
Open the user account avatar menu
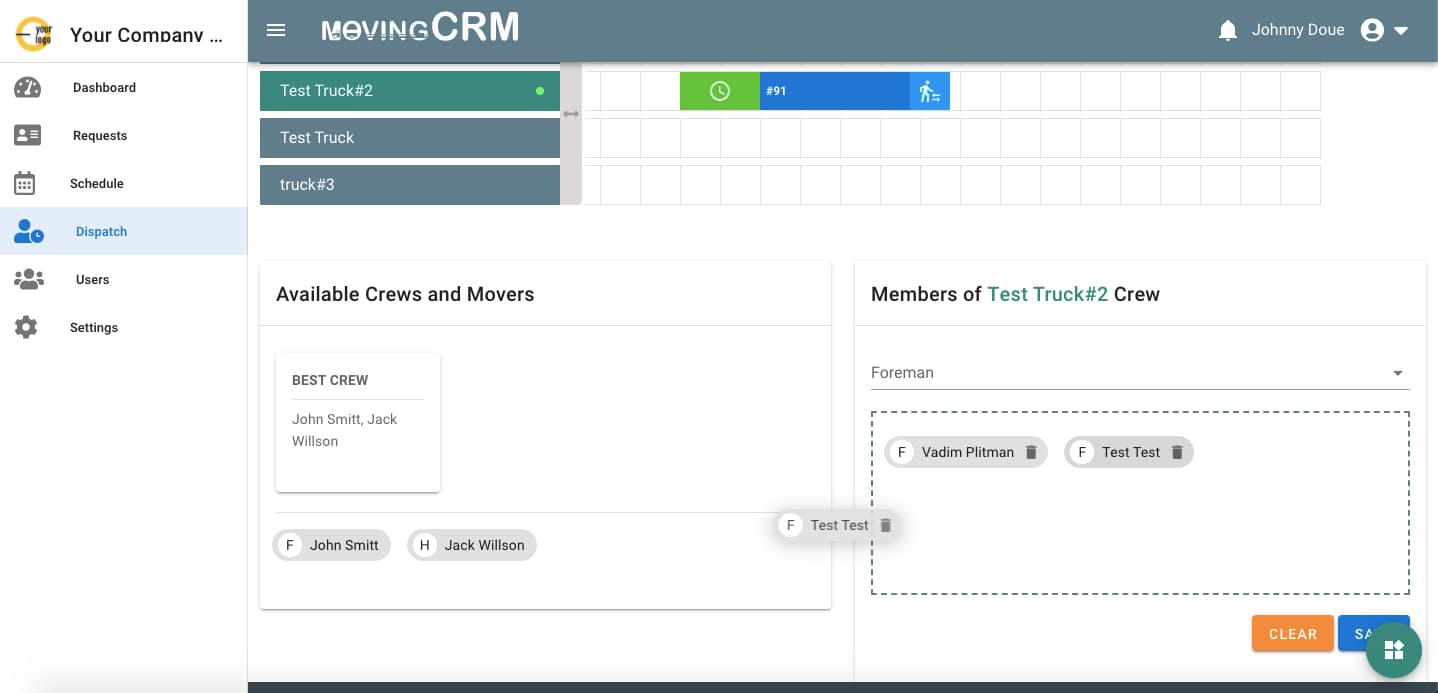[1384, 30]
